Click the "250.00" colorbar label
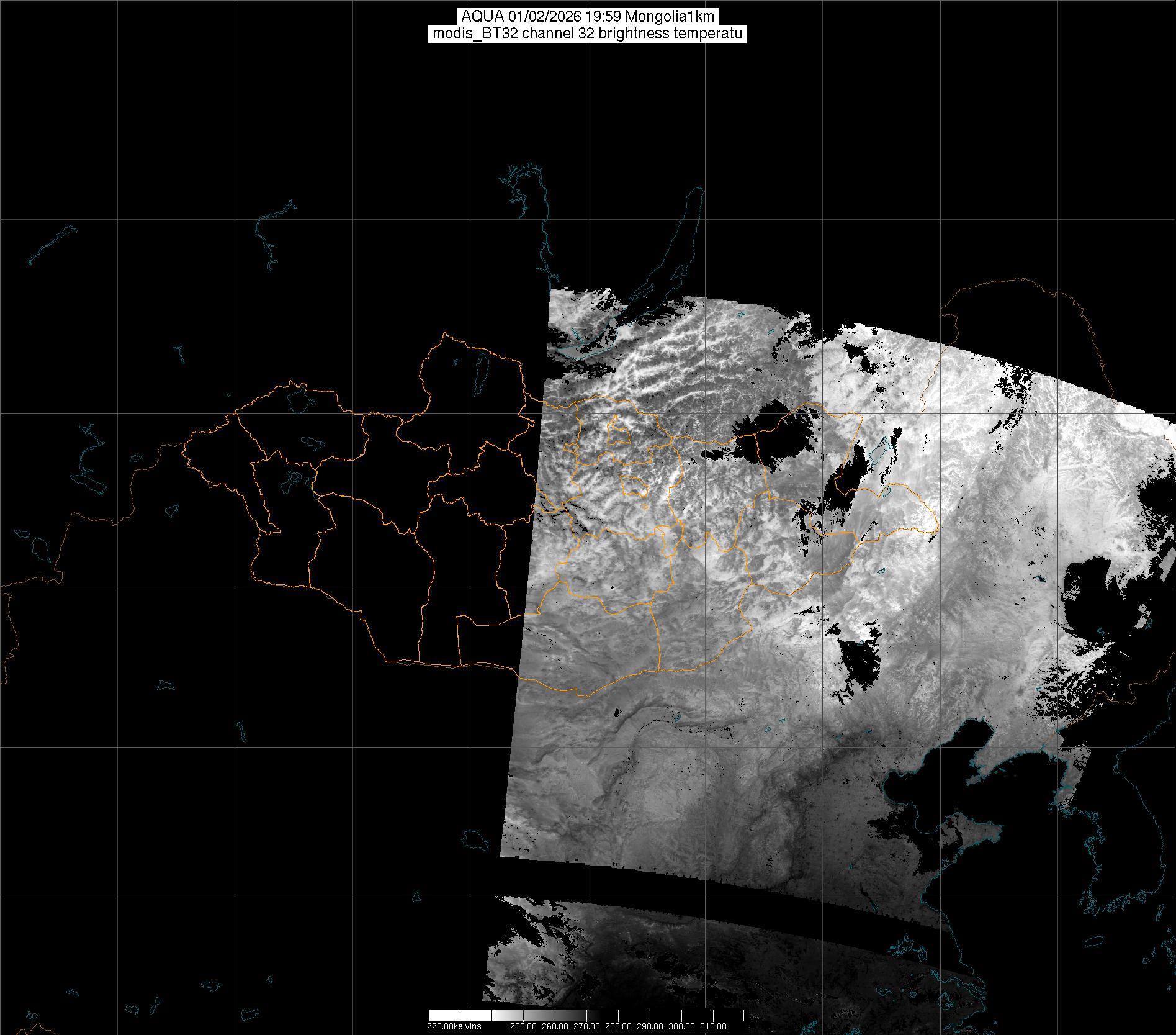The image size is (1176, 1035). coord(523,1026)
